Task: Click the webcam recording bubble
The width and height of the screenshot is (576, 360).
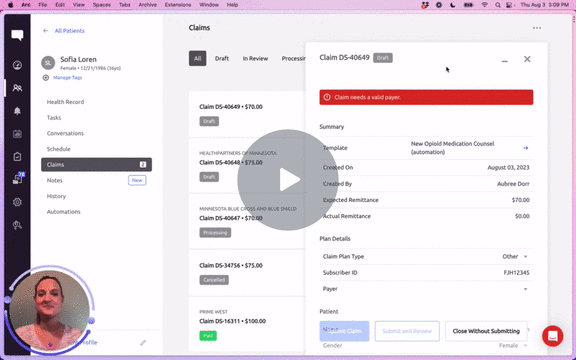Action: pyautogui.click(x=49, y=310)
